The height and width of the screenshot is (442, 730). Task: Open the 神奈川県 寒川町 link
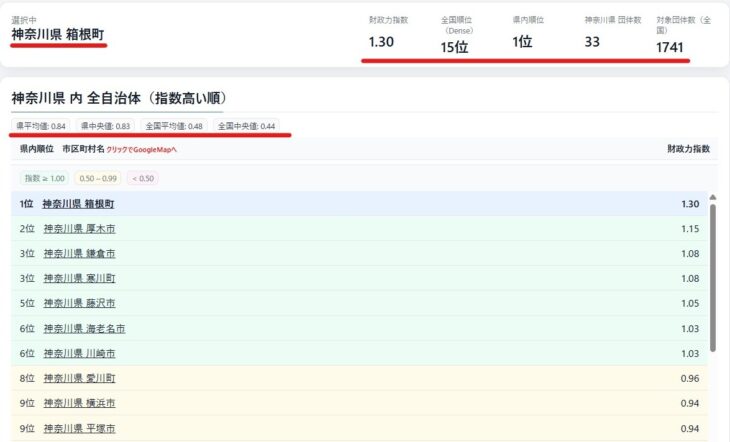click(x=79, y=279)
